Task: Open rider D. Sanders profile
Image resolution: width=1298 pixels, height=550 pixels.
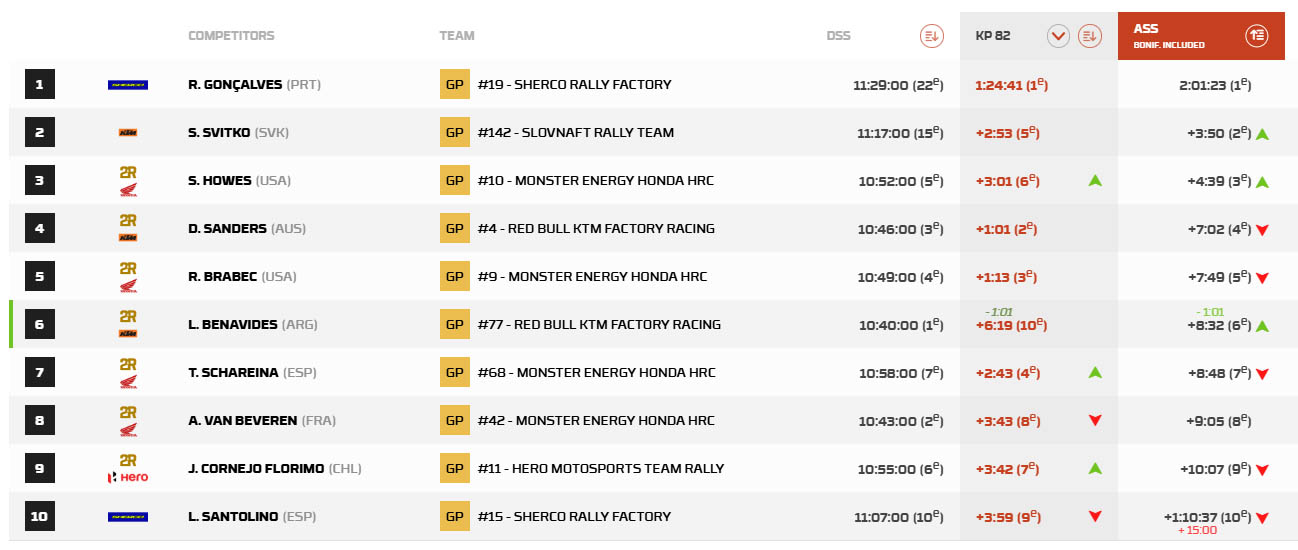Action: 227,229
